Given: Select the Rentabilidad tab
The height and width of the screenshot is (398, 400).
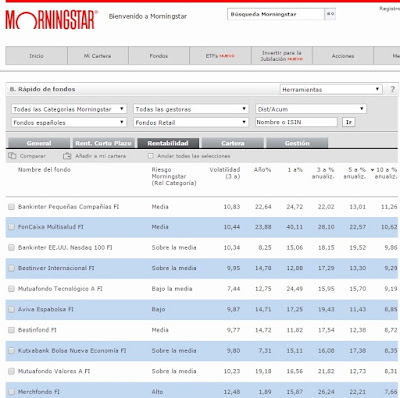Looking at the screenshot, I should pyautogui.click(x=168, y=143).
